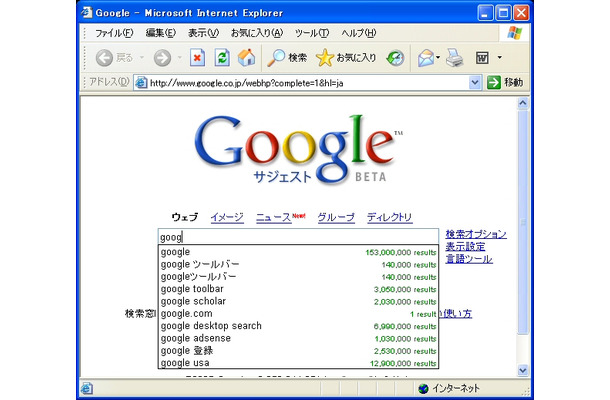Click the Forward navigation arrow icon

coord(162,58)
